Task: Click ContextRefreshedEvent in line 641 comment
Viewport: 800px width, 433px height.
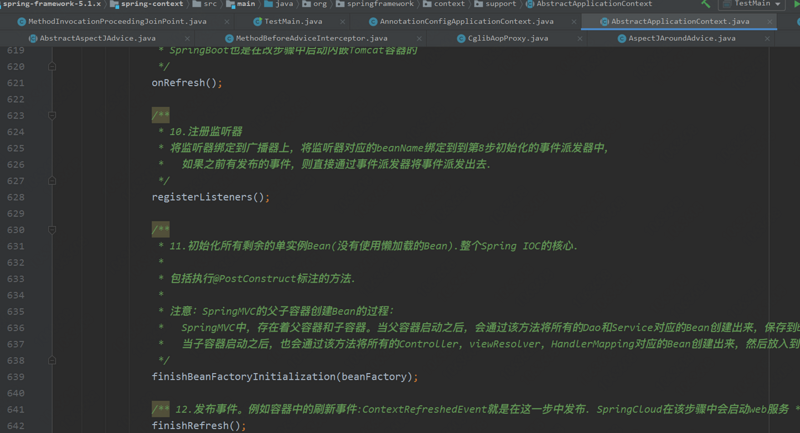Action: [x=424, y=409]
